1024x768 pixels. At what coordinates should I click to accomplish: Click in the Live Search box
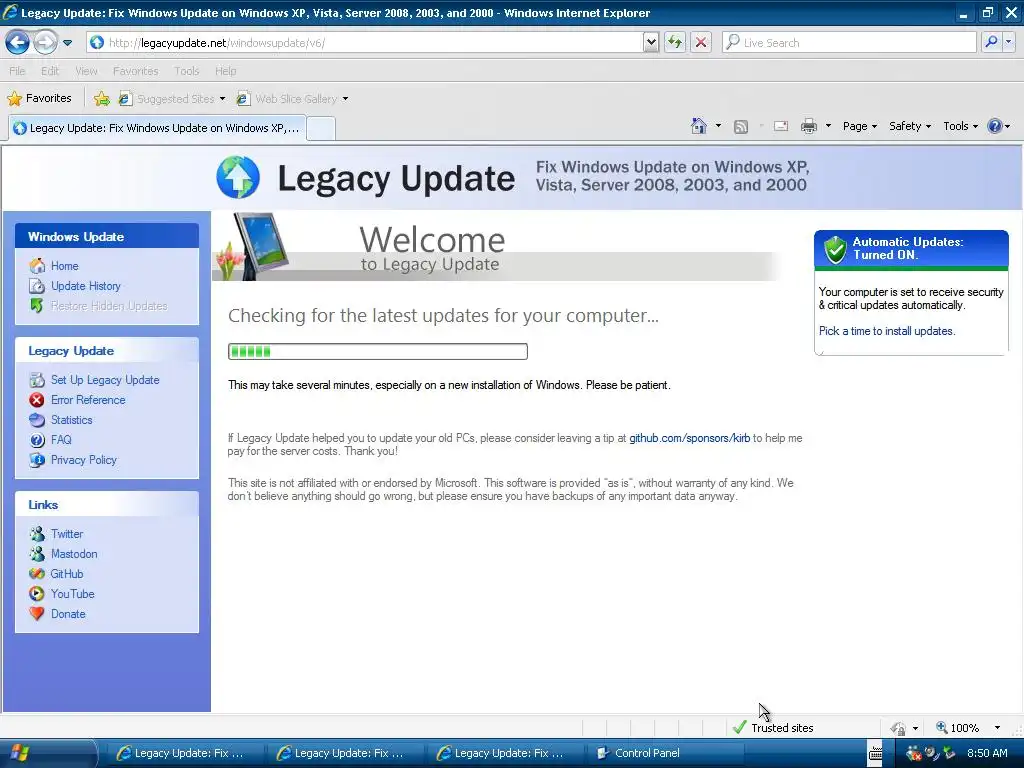[x=849, y=42]
